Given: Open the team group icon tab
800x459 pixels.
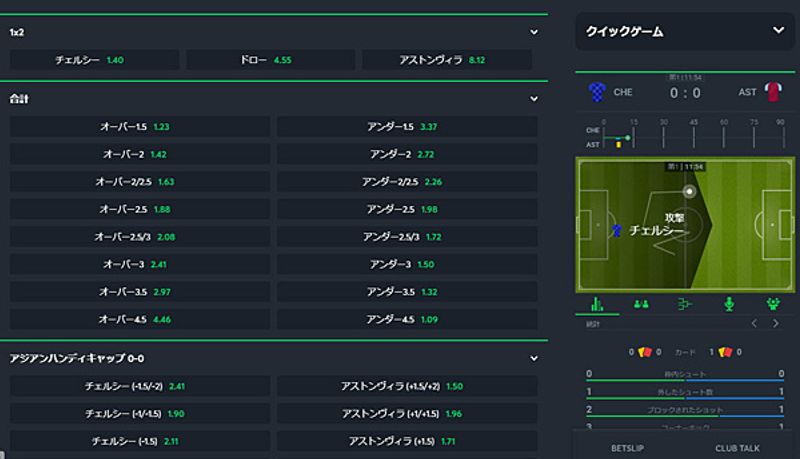Looking at the screenshot, I should click(x=772, y=304).
